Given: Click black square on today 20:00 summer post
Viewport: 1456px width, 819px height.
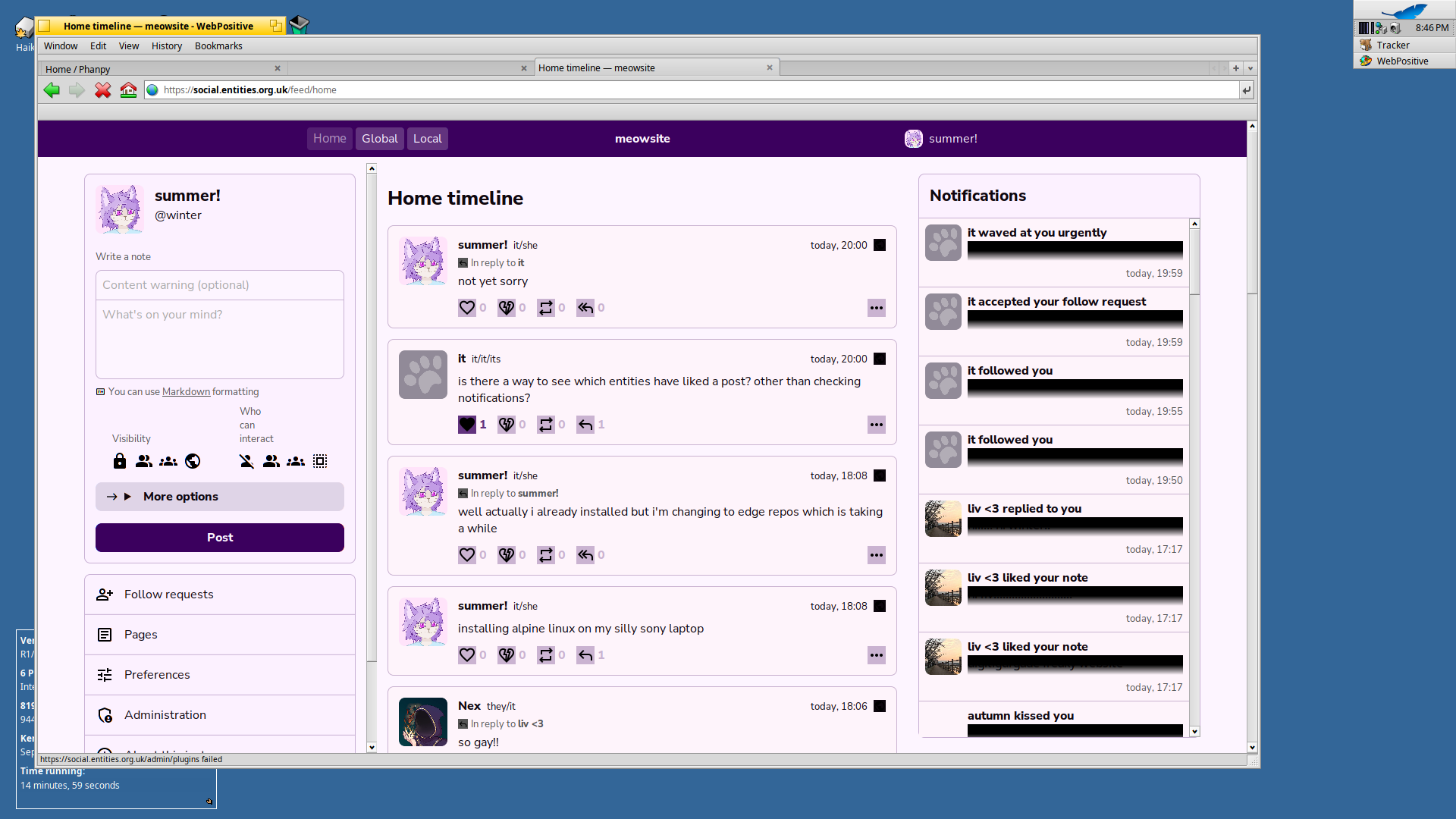Looking at the screenshot, I should [x=880, y=245].
